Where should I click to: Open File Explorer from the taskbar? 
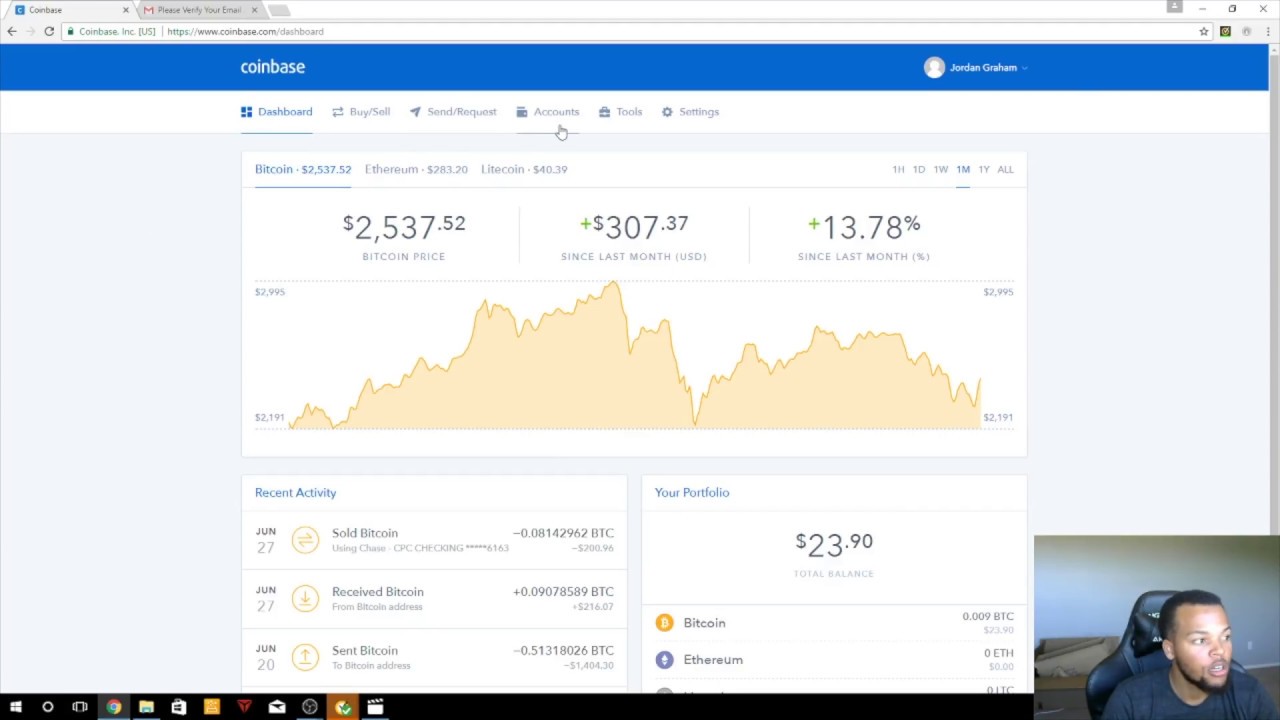tap(146, 707)
